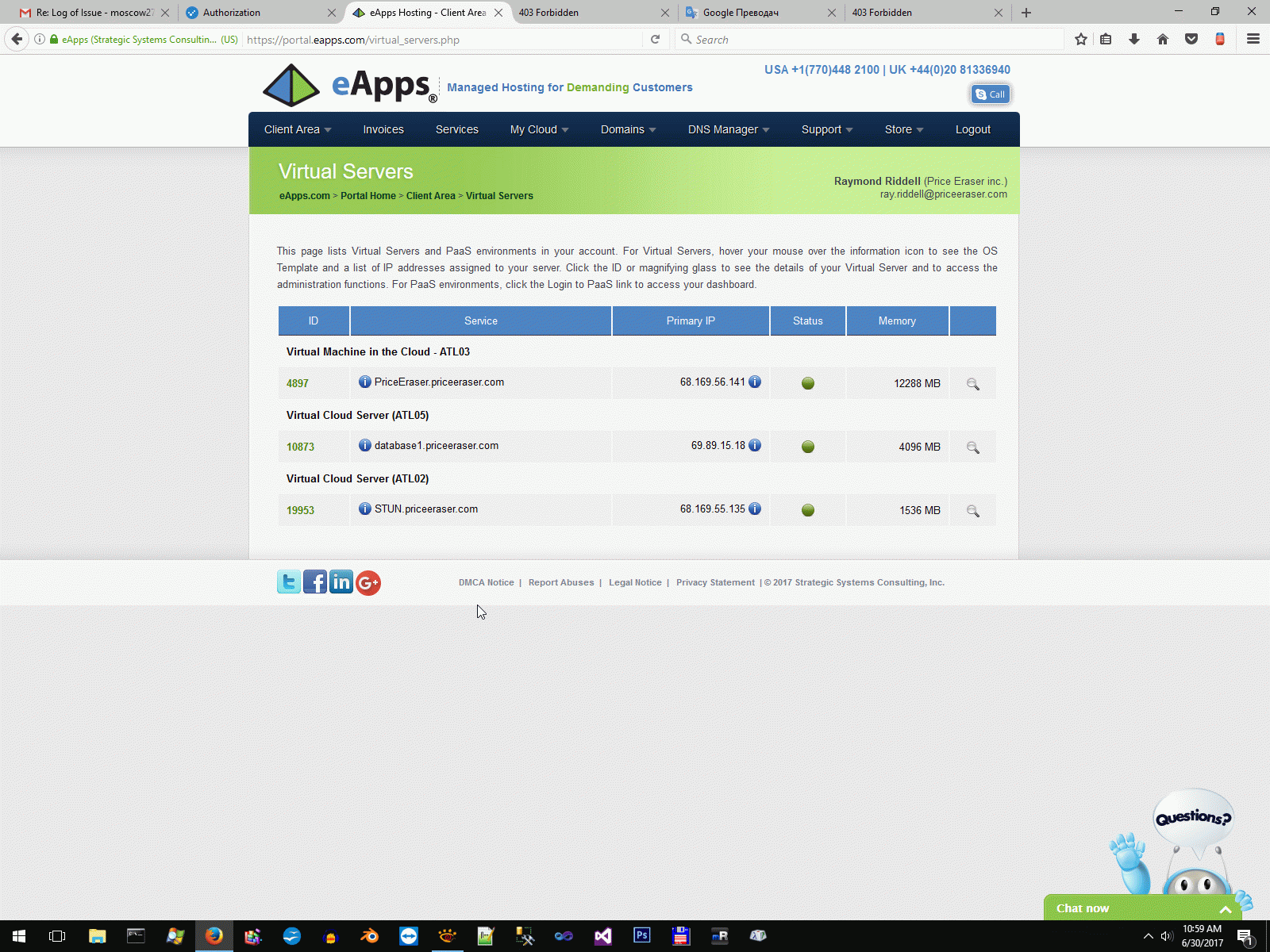Click info icon beside STUN.priceeraser.com
Screen dimensions: 1270x952
(x=365, y=509)
